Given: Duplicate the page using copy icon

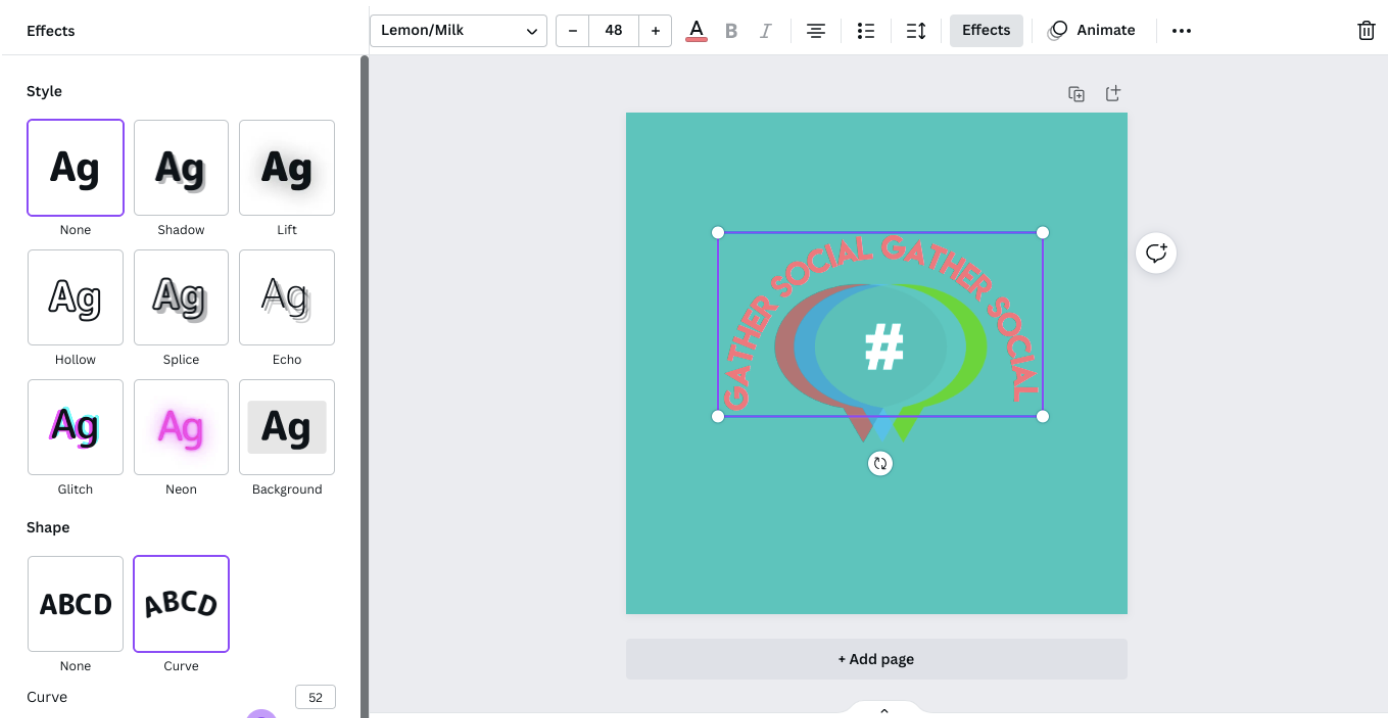Looking at the screenshot, I should point(1077,94).
